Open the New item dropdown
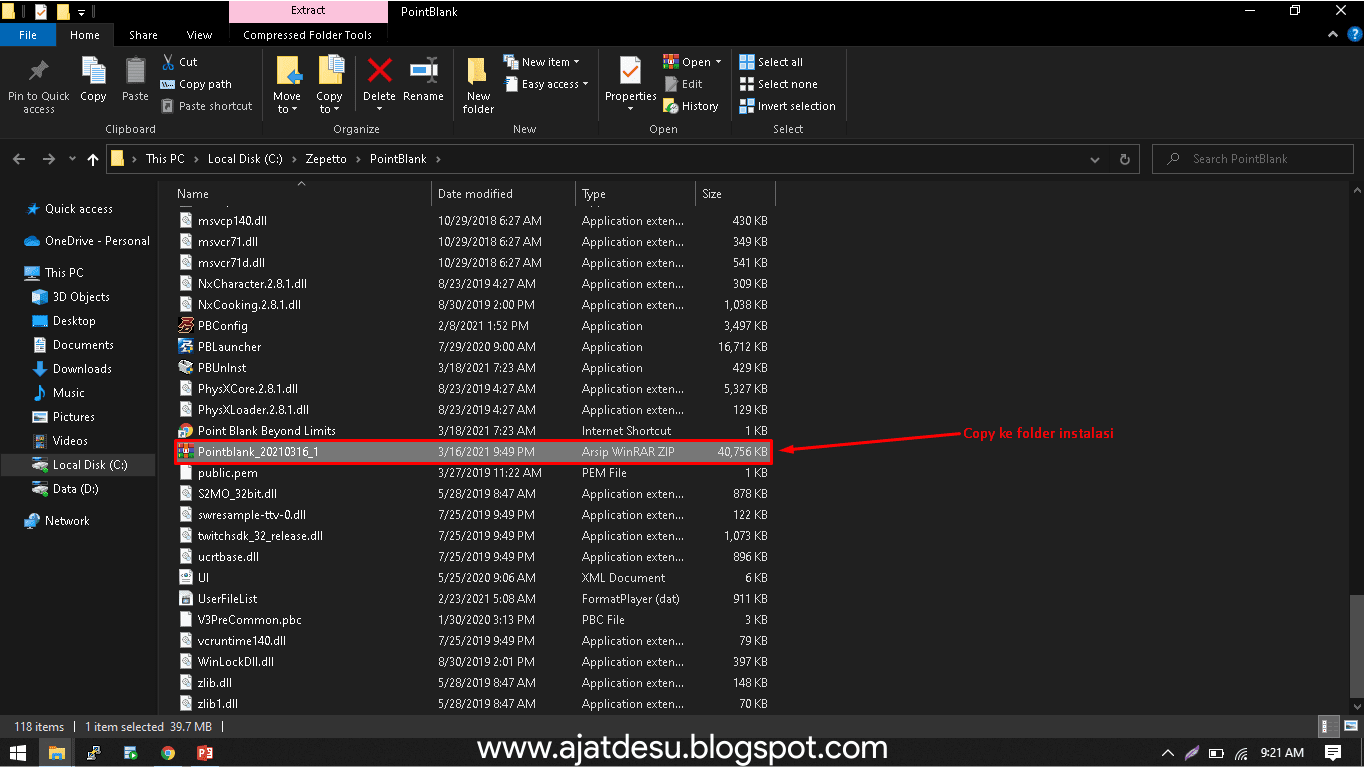Viewport: 1365px width, 767px height. (541, 62)
